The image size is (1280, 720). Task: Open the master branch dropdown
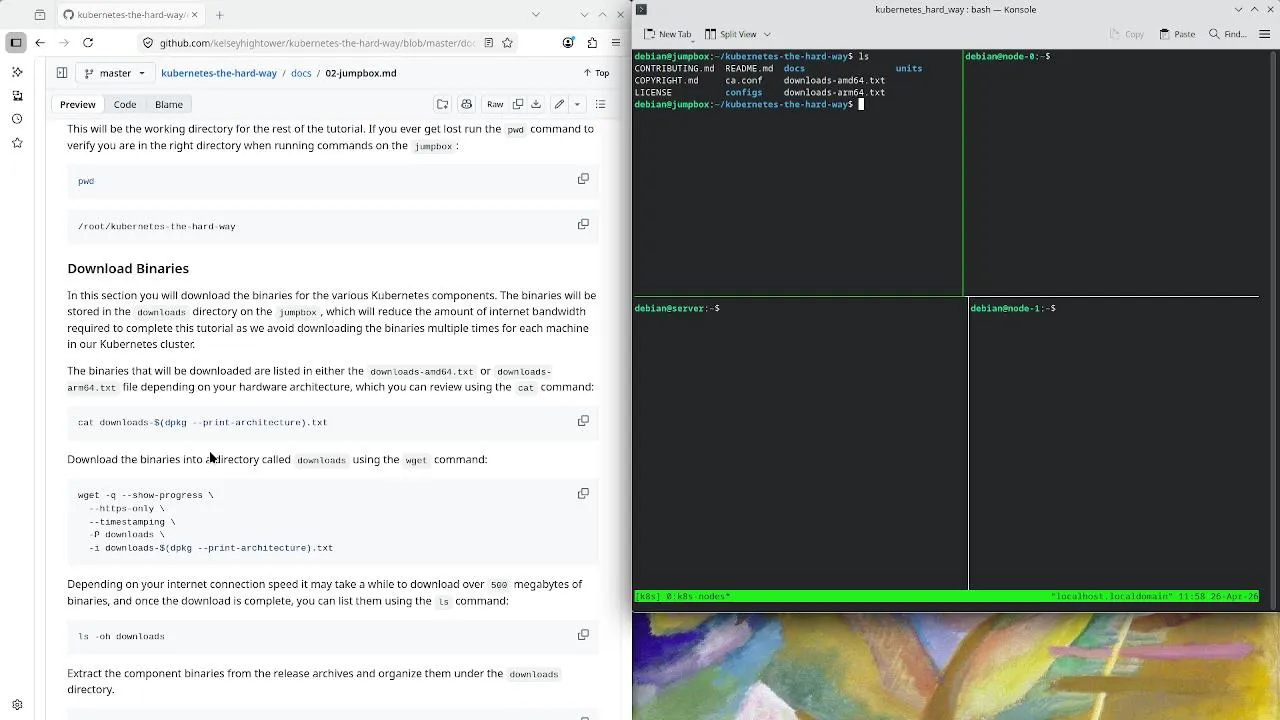point(115,73)
